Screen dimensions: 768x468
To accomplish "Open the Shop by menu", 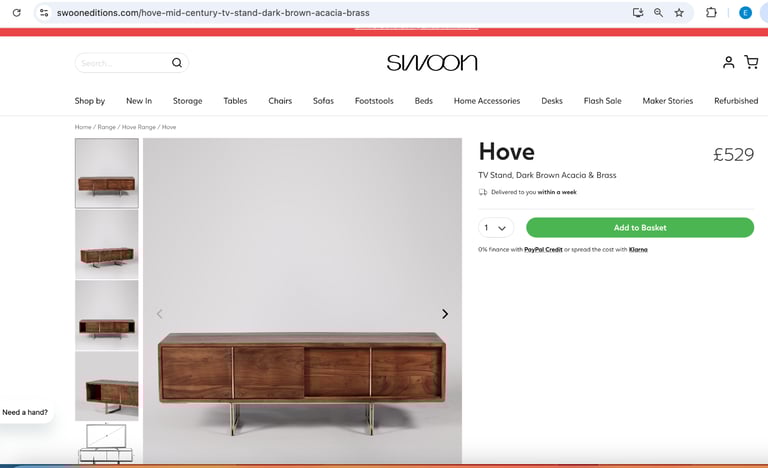I will 90,100.
